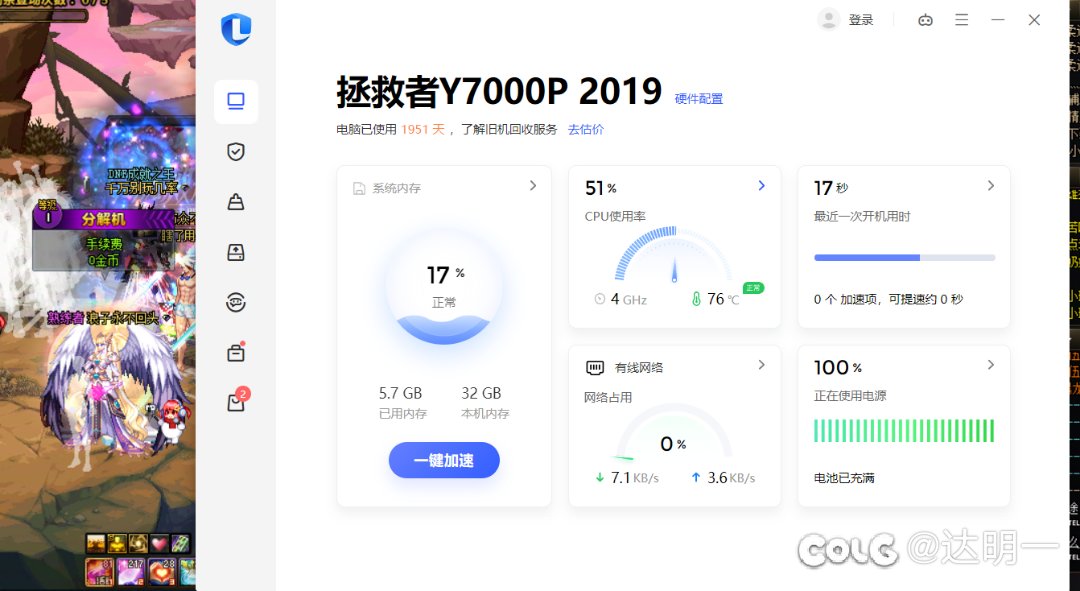Open the shield security sidebar icon

236,152
